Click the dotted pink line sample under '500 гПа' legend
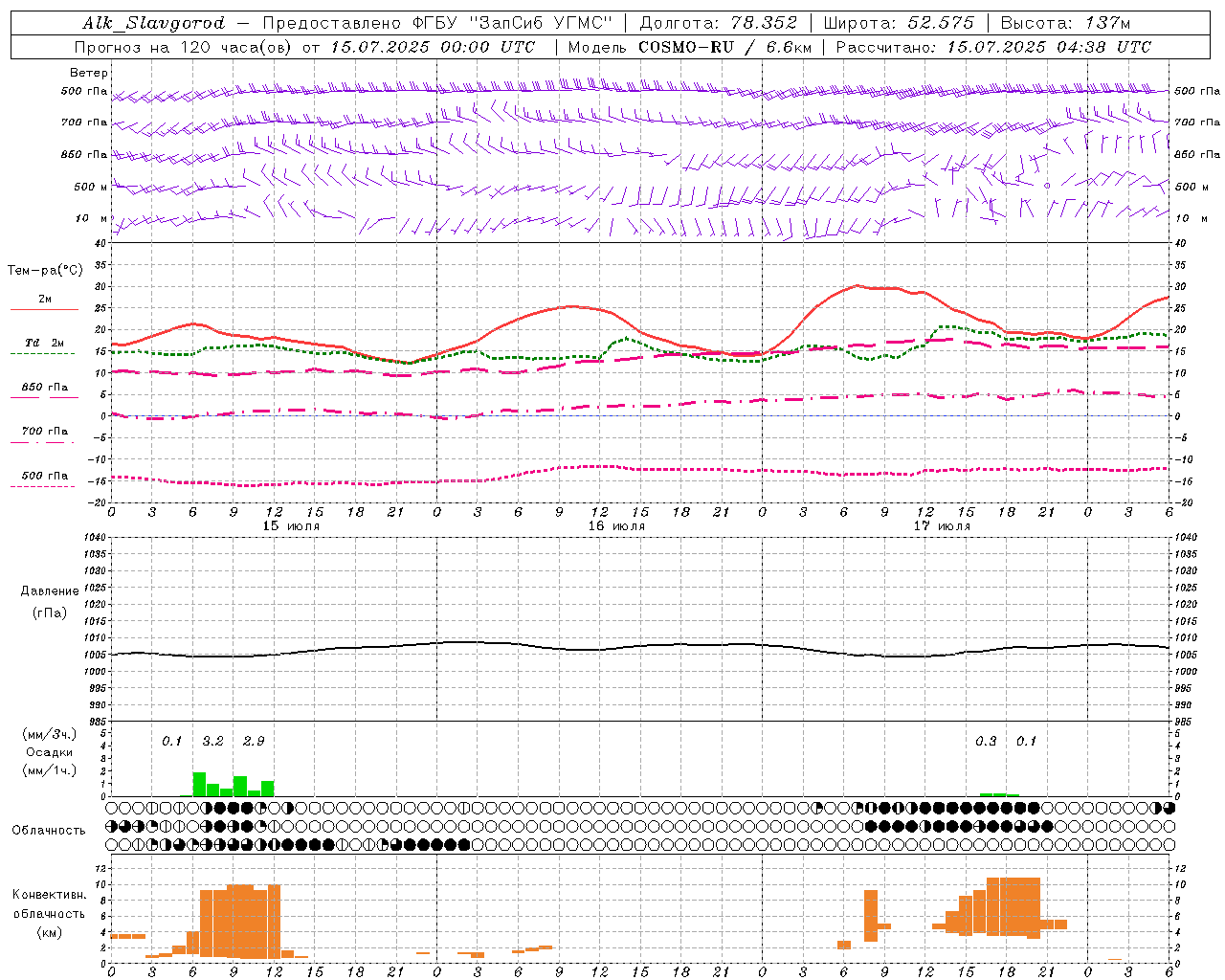Screen dimensions: 1225x980 (42, 486)
